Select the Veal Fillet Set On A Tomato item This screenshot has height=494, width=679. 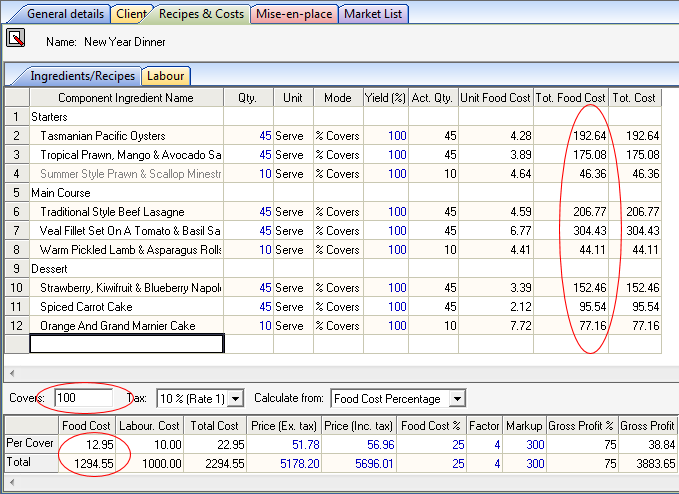[126, 230]
